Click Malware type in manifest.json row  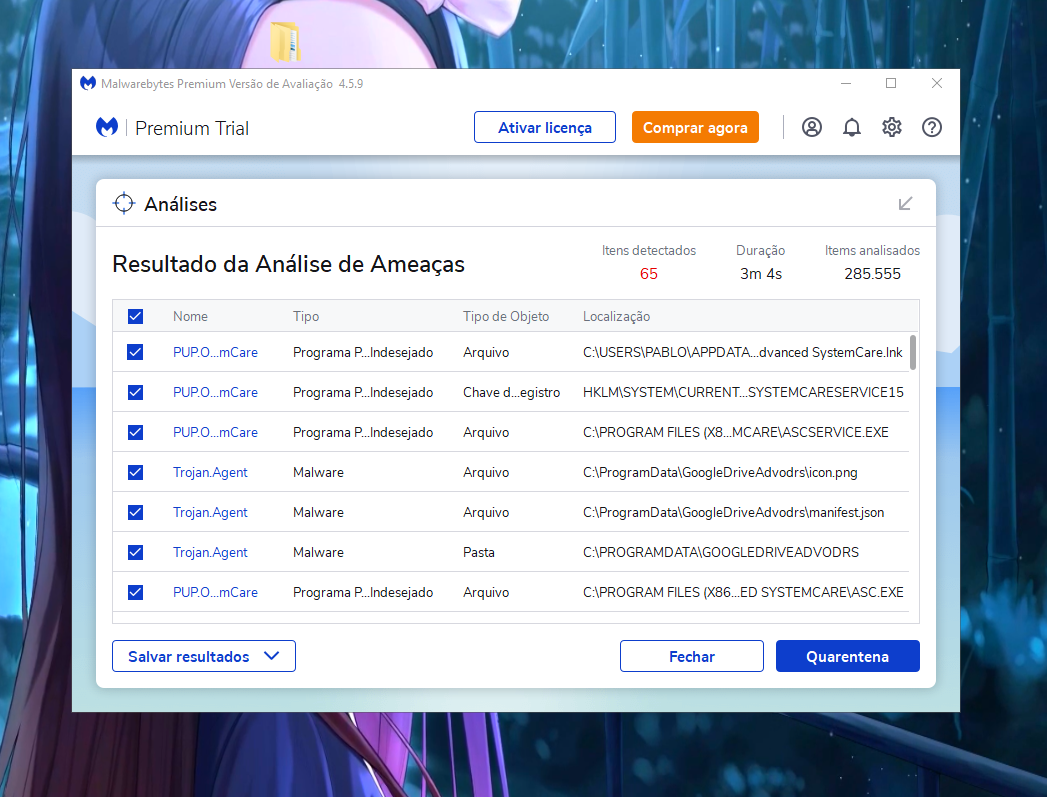pos(318,512)
